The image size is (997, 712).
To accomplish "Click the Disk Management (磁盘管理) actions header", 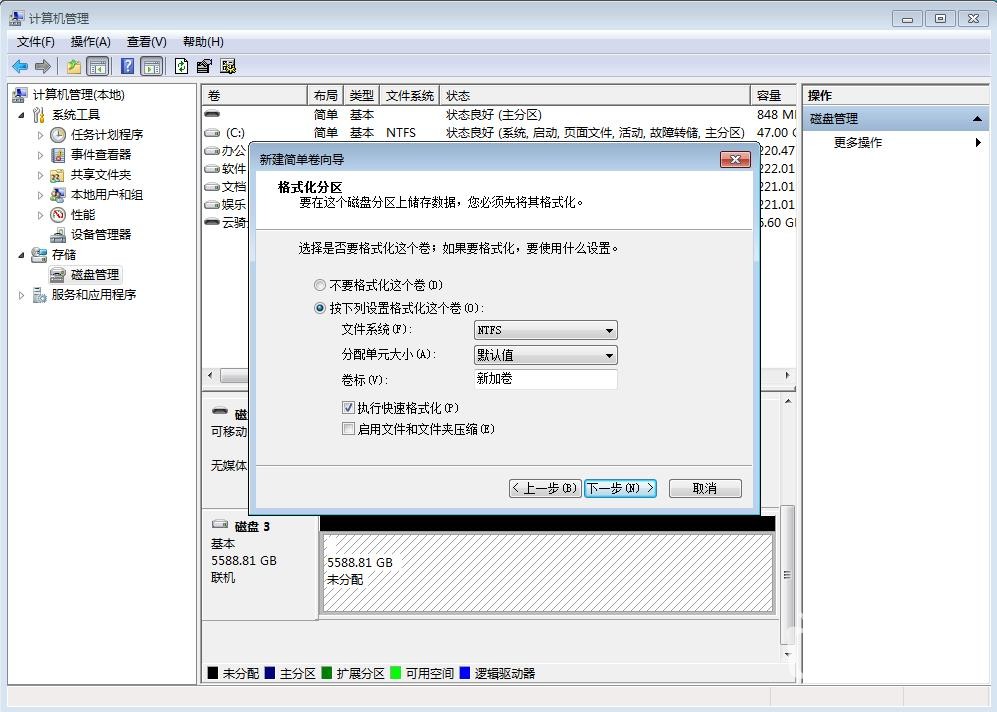I will tap(895, 119).
